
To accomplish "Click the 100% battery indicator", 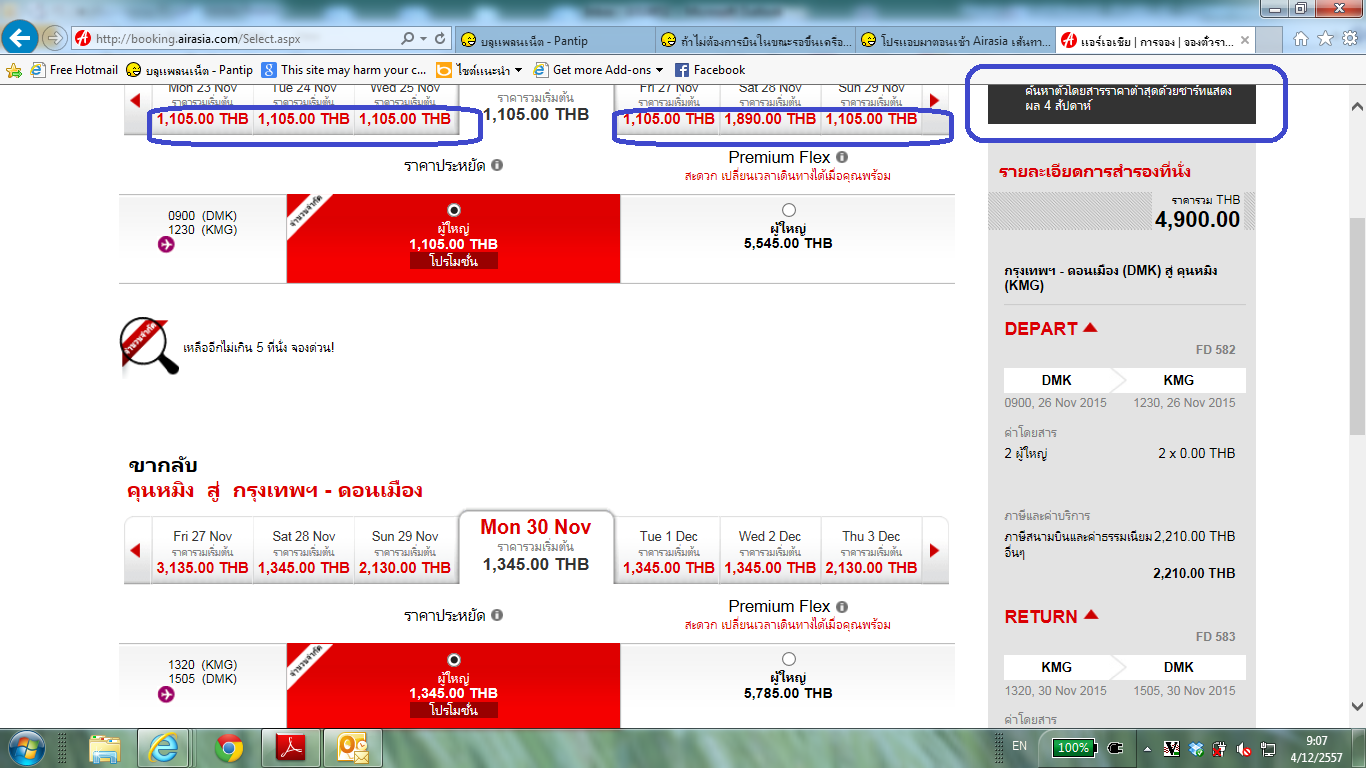I will click(1073, 748).
